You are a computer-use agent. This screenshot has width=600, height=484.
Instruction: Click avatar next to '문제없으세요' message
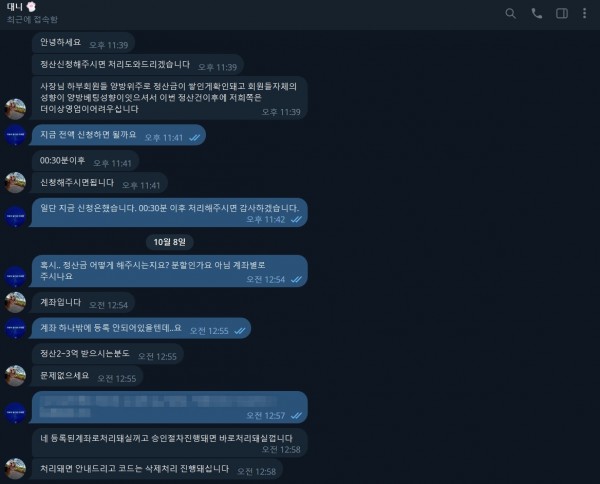(15, 376)
